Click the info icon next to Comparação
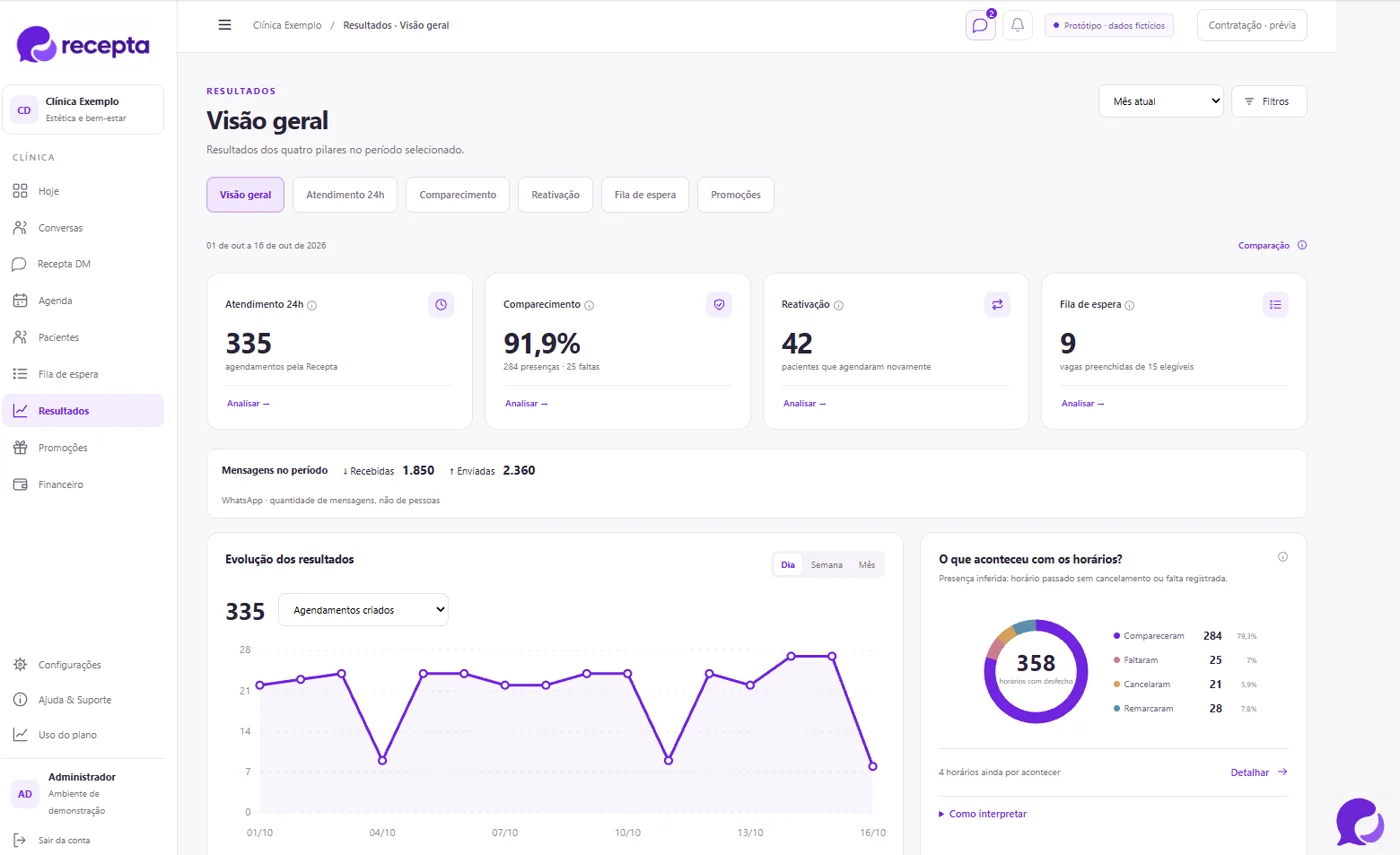 pos(1302,245)
